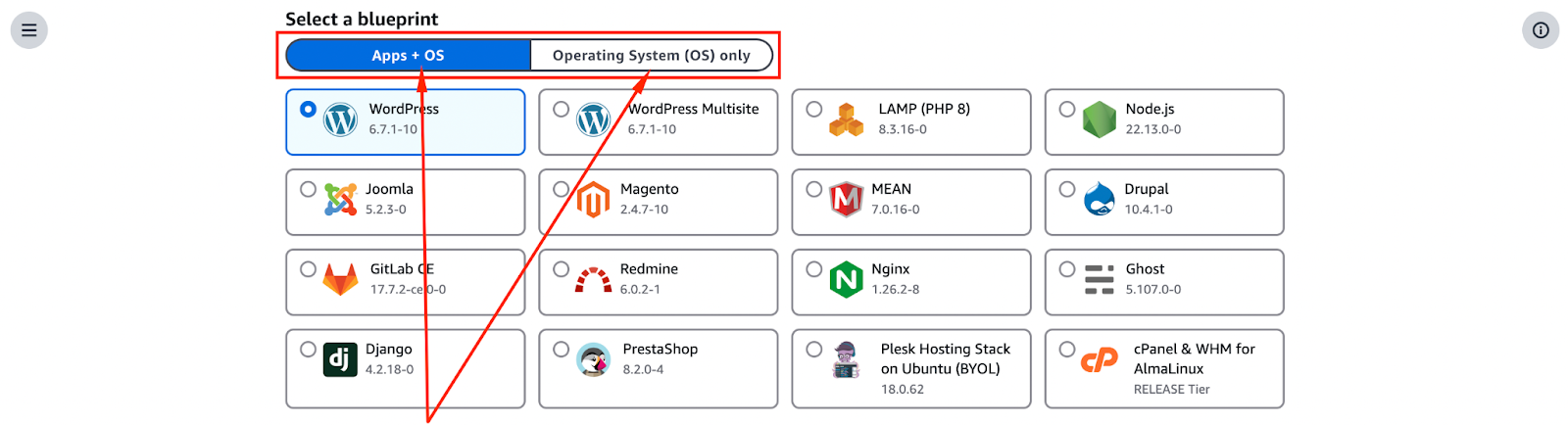The height and width of the screenshot is (425, 1568).
Task: Select the Joomla radio button
Action: 308,189
